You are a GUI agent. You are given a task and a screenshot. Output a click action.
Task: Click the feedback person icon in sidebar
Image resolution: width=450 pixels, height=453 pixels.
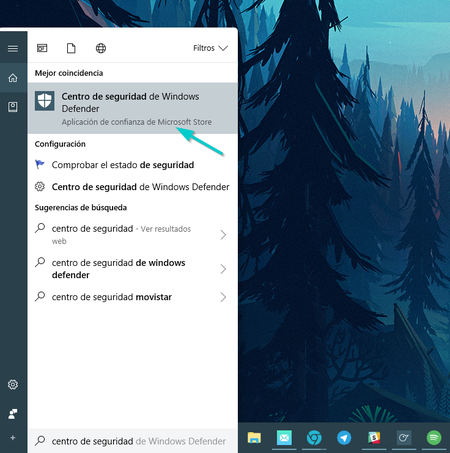(x=13, y=414)
